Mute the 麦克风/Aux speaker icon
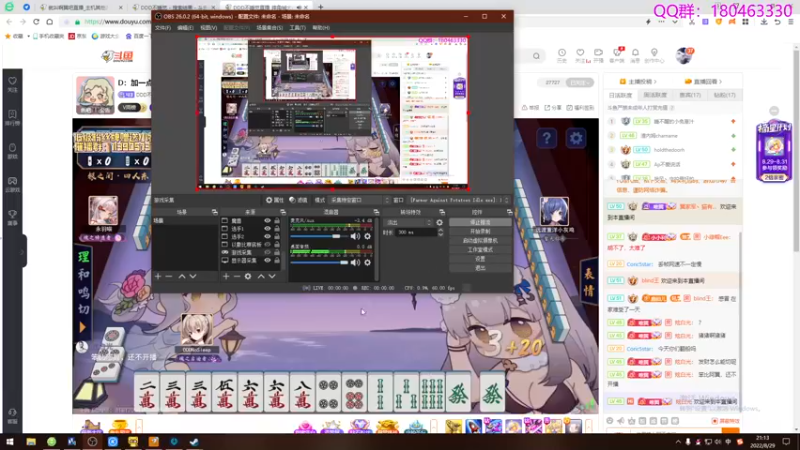The image size is (800, 450). [356, 236]
